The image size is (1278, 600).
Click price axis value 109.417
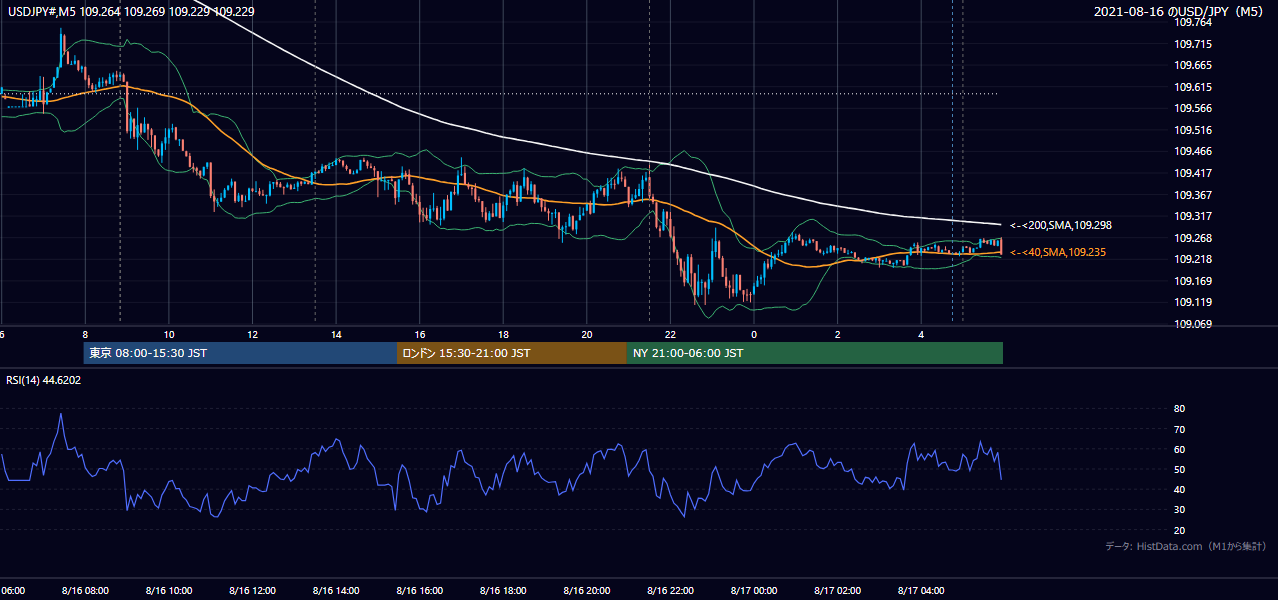pos(1193,173)
